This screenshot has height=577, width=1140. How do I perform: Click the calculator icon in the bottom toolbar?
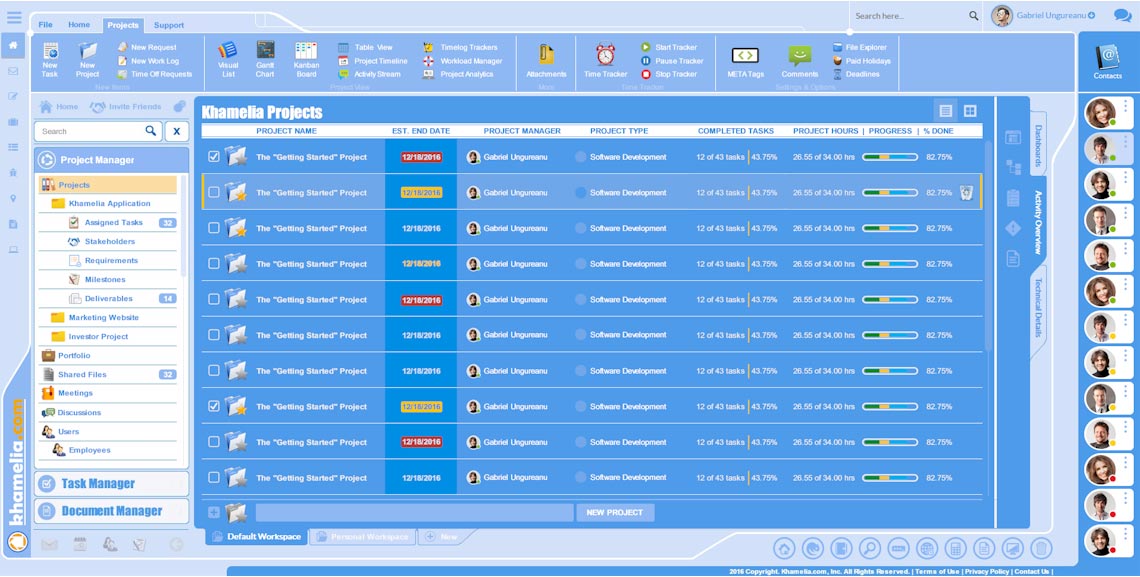click(955, 548)
